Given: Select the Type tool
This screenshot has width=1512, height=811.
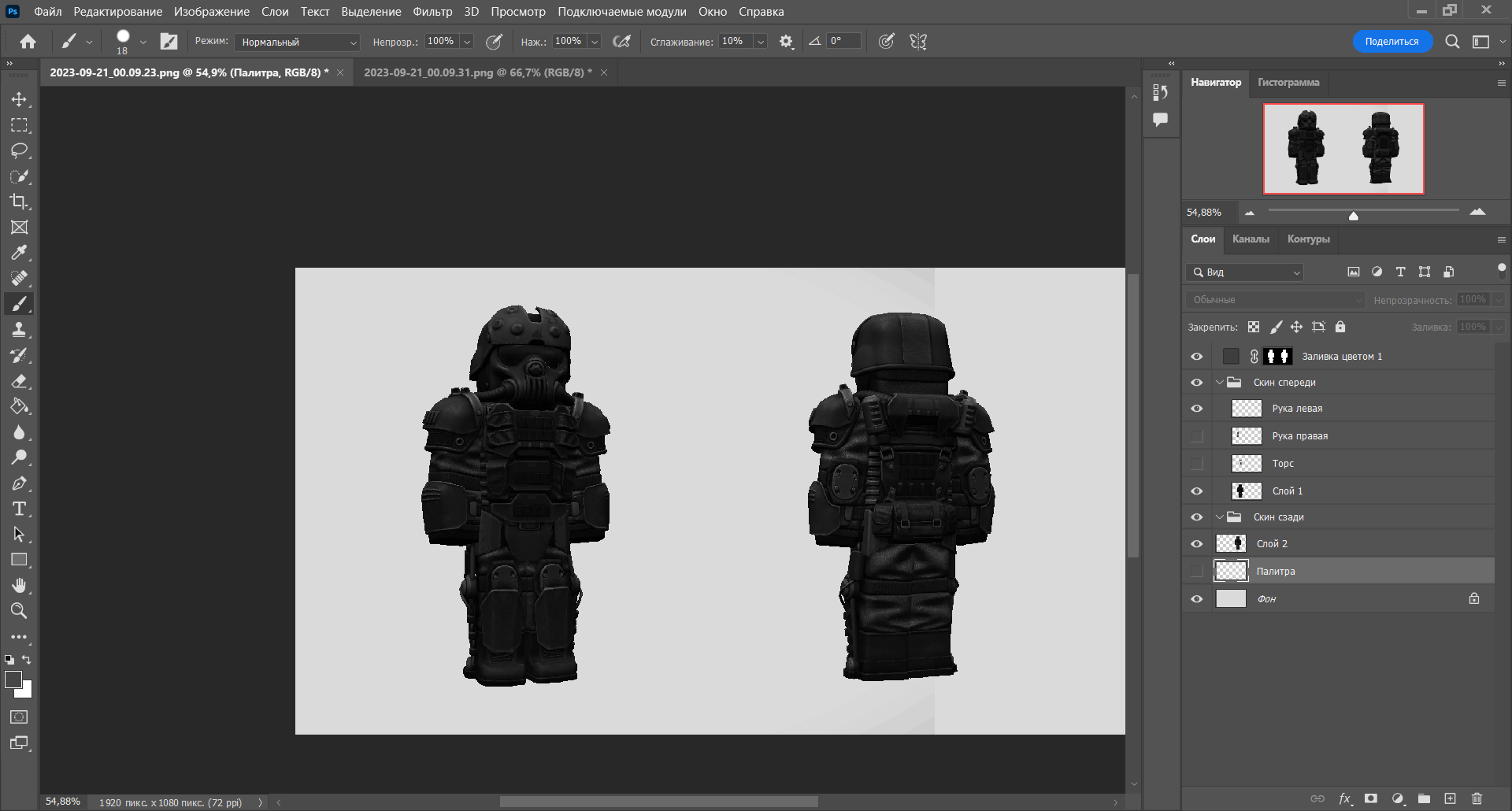Looking at the screenshot, I should tap(19, 509).
